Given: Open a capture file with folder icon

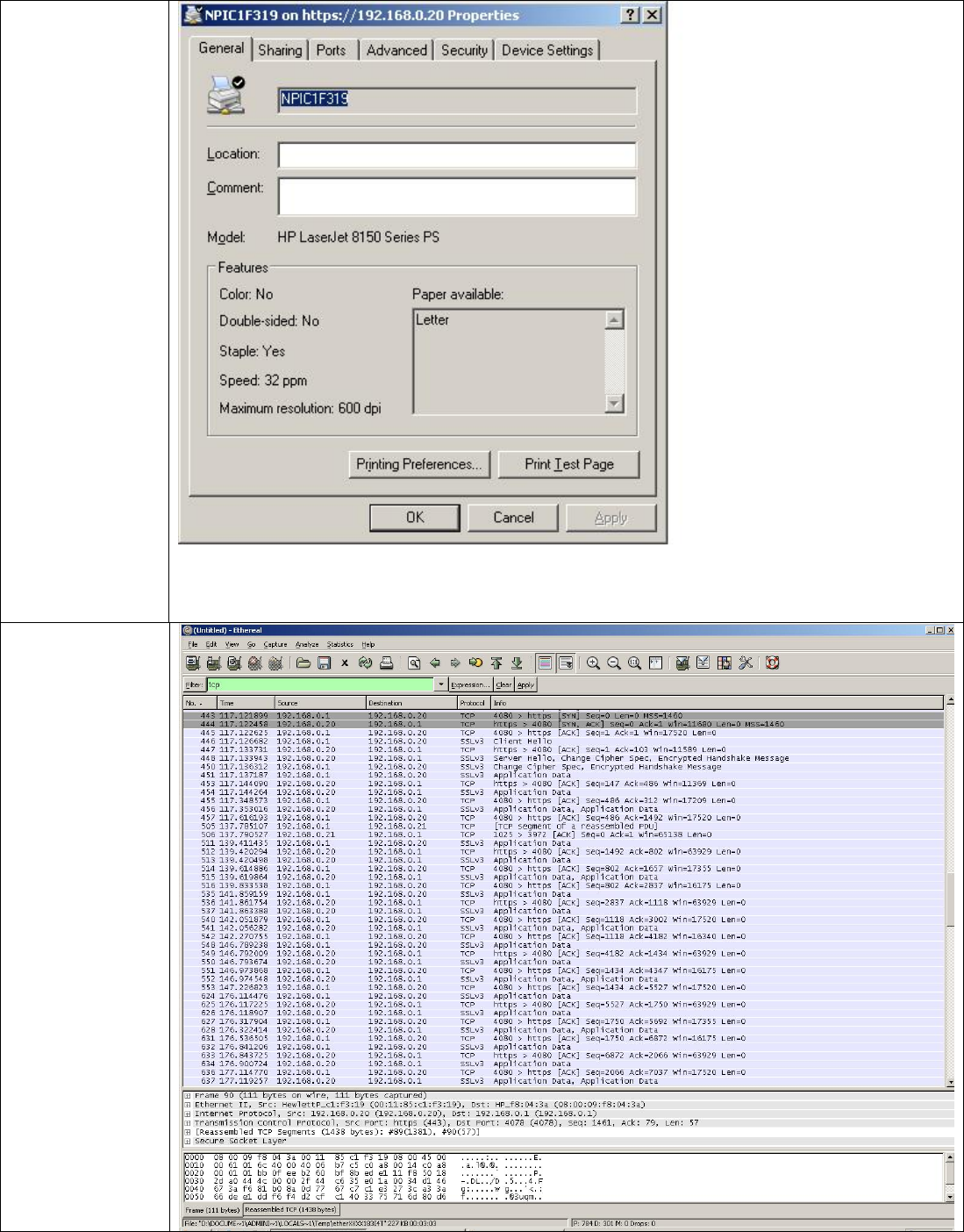Looking at the screenshot, I should coord(303,663).
